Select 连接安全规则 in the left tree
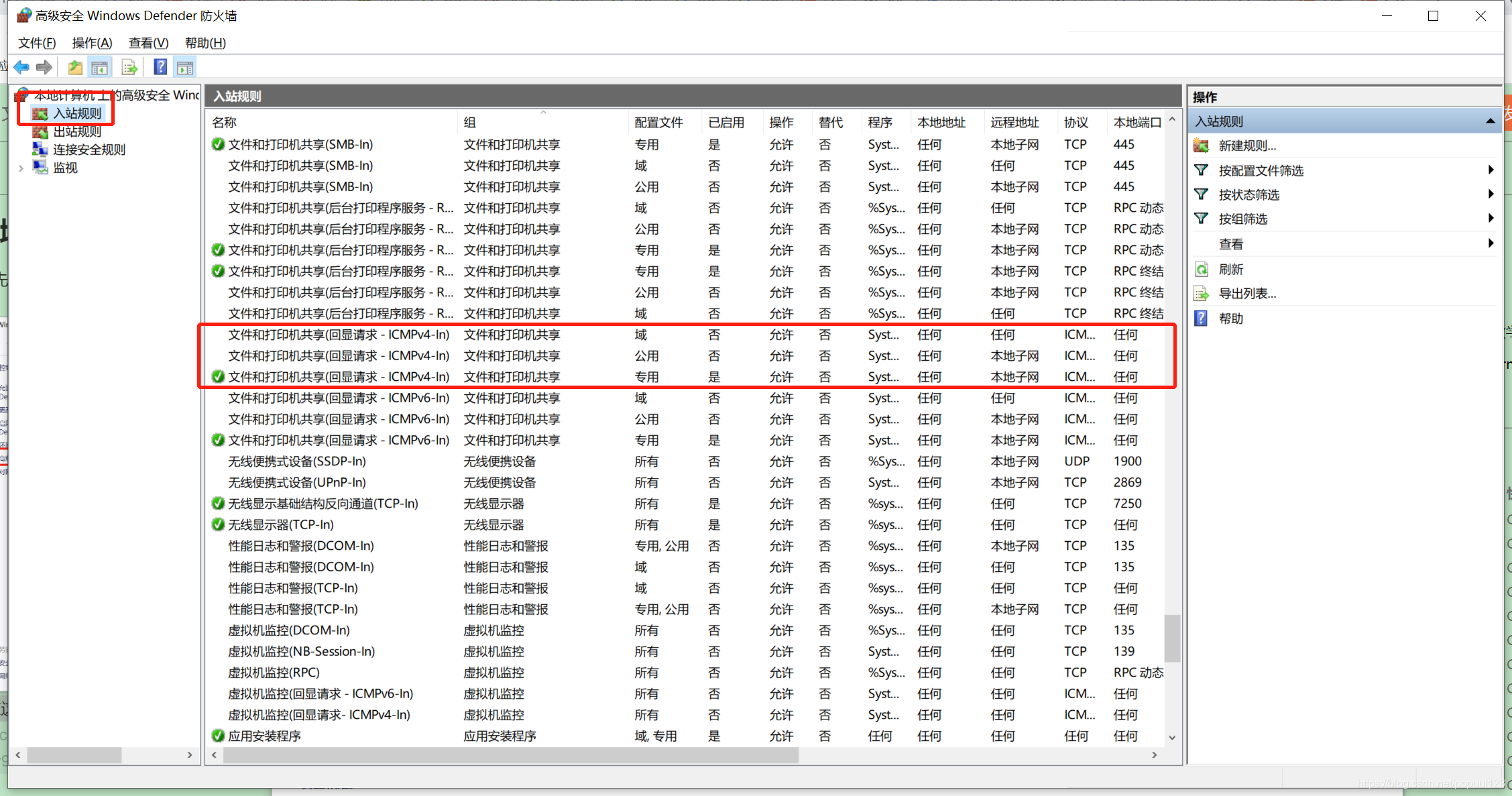The height and width of the screenshot is (796, 1512). coord(89,150)
